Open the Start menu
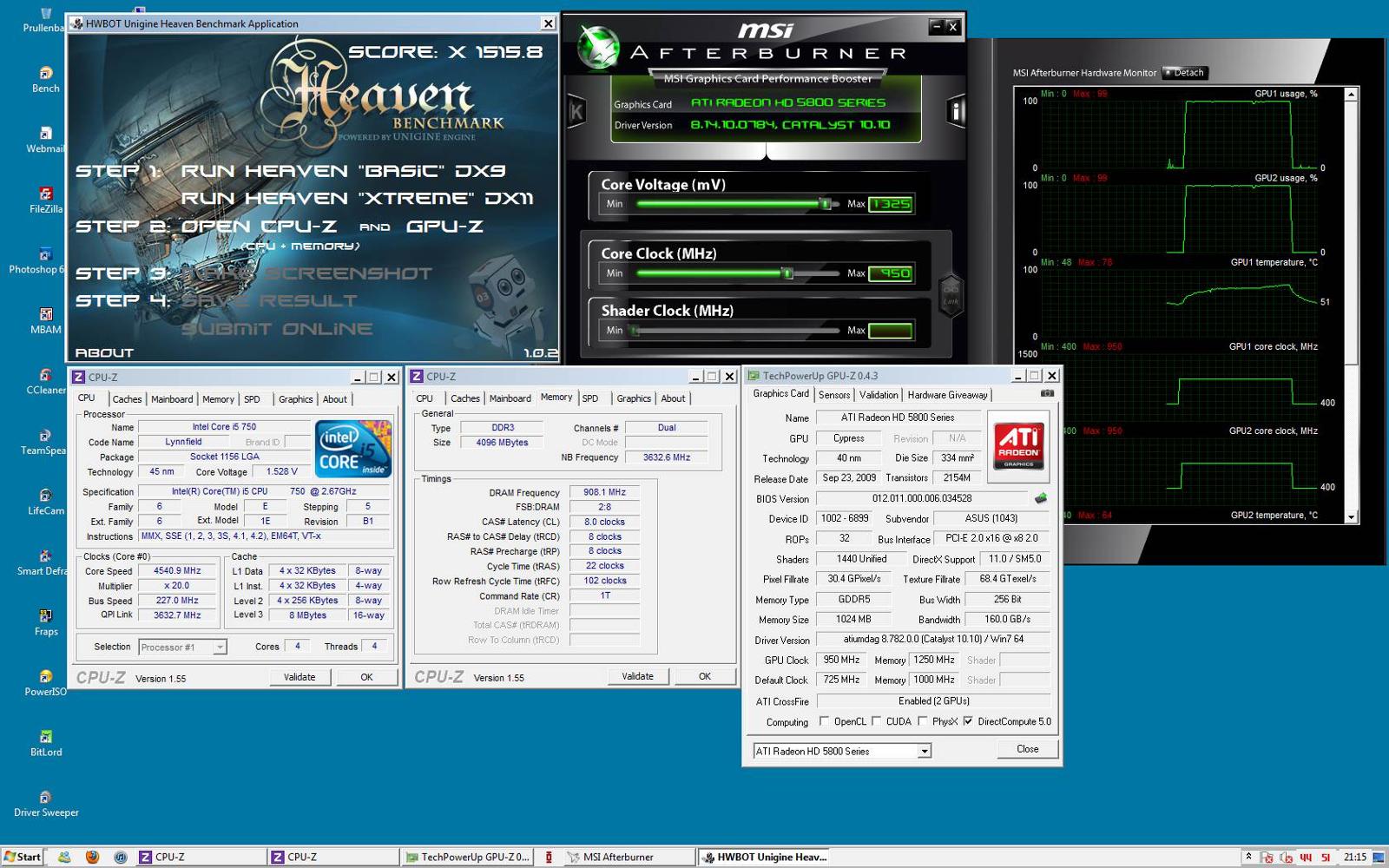Viewport: 1389px width, 868px height. pyautogui.click(x=22, y=857)
